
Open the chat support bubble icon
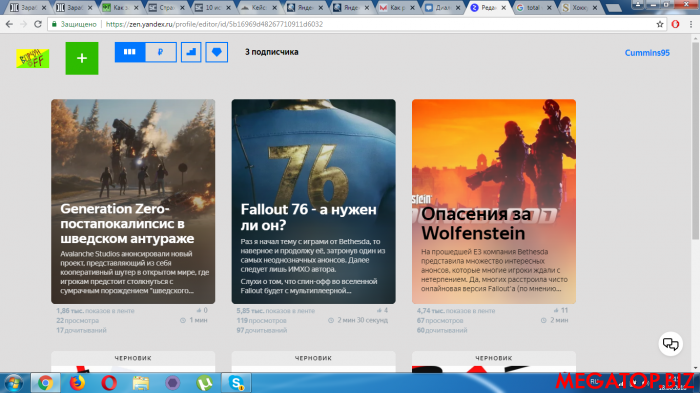(671, 343)
